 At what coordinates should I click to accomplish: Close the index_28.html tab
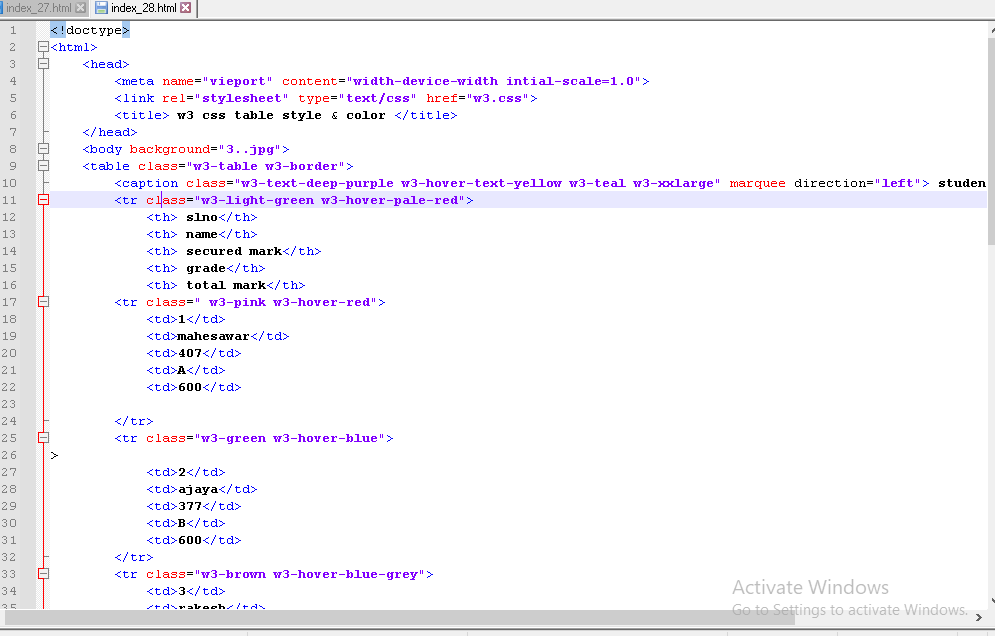(185, 8)
